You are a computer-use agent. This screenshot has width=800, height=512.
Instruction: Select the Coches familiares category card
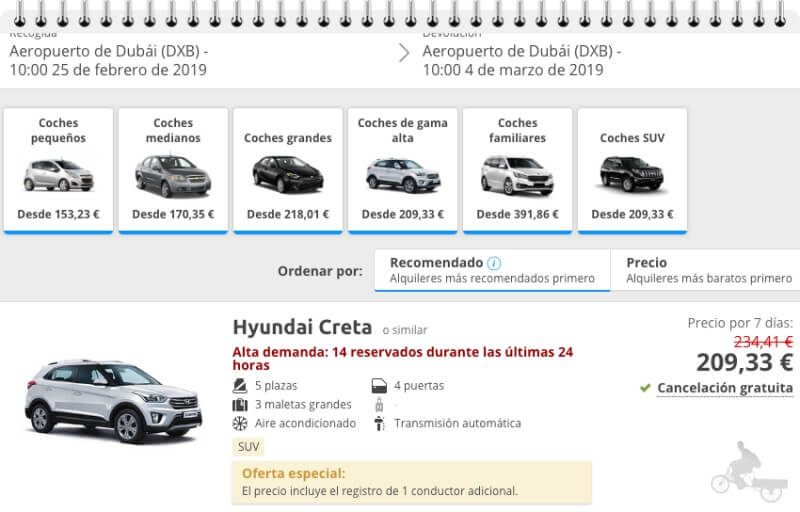(517, 170)
